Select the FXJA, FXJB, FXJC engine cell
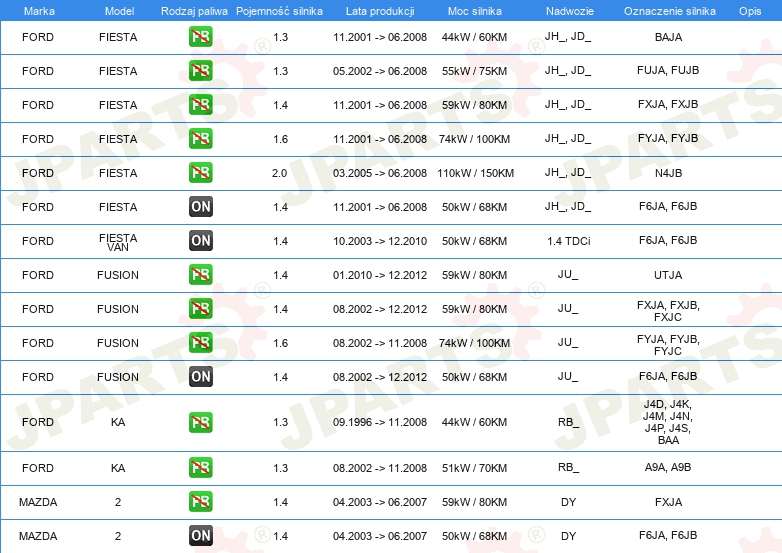The width and height of the screenshot is (782, 553). [668, 311]
